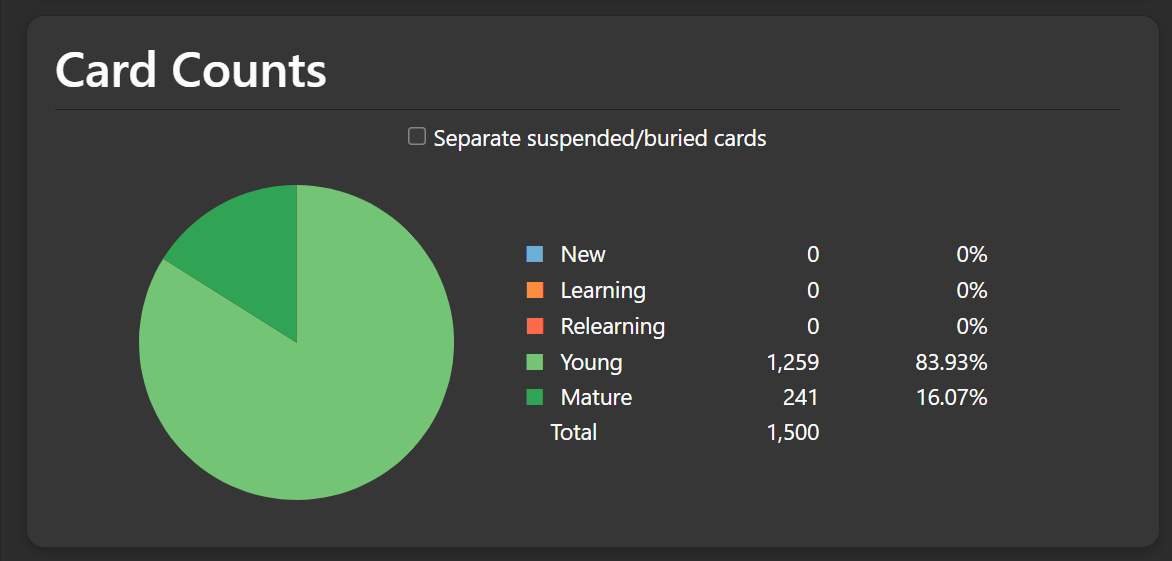Click the Total row label
1172x561 pixels.
click(574, 433)
